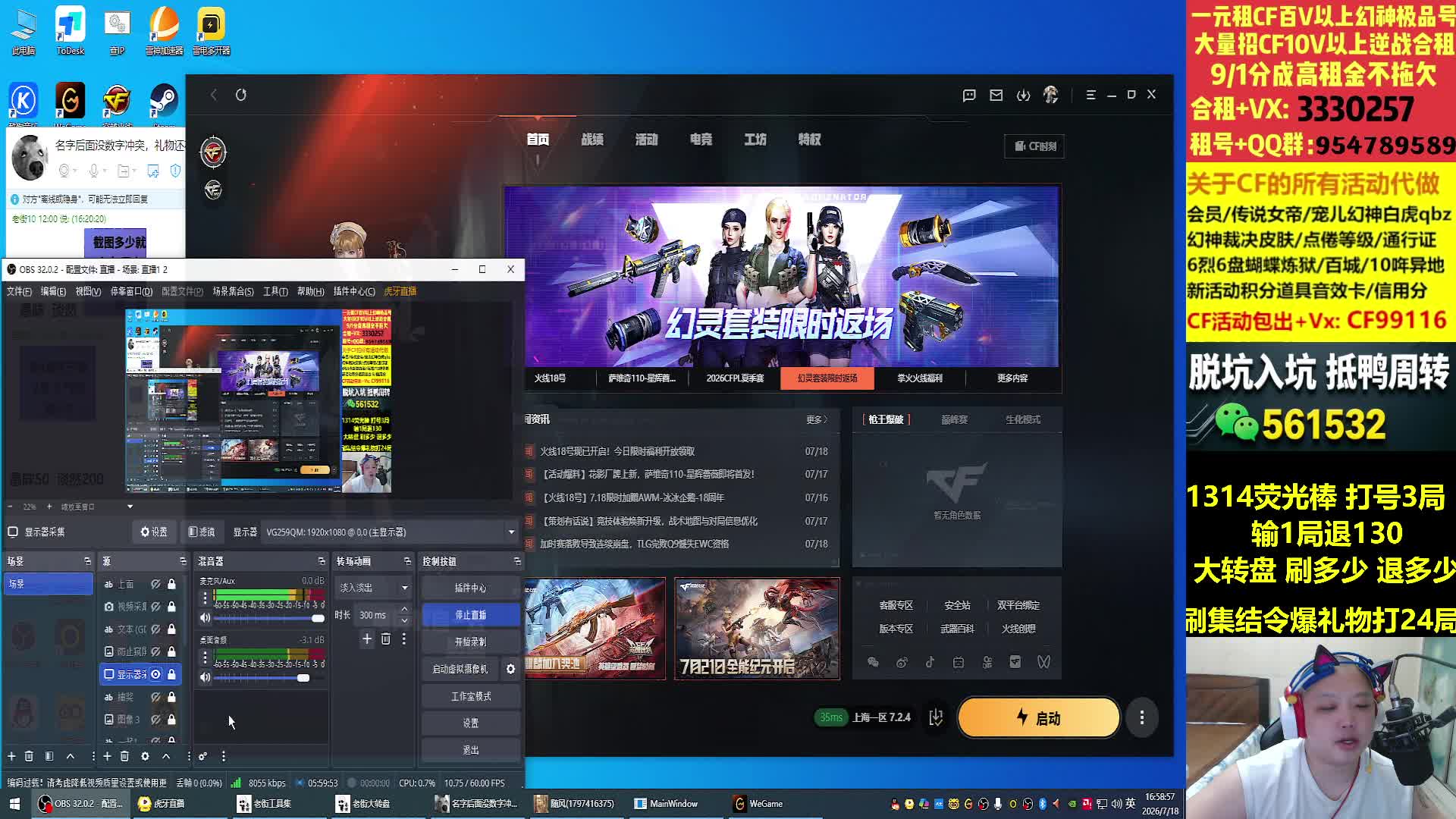
Task: Select the CF game icon in launcher sidebar
Action: (x=214, y=152)
